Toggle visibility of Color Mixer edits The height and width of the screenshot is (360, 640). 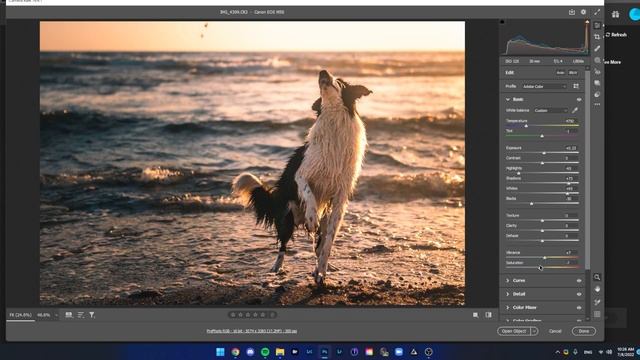coord(579,307)
